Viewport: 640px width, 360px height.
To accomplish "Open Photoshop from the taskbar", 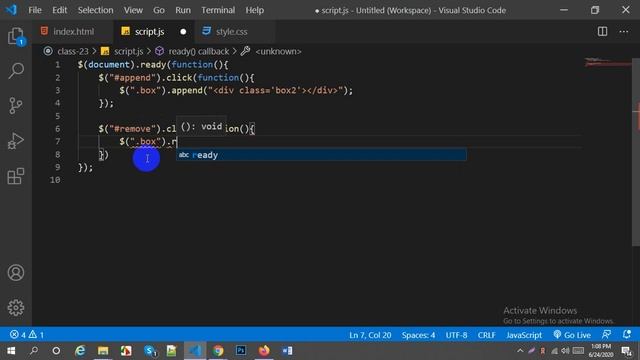I will pos(241,351).
